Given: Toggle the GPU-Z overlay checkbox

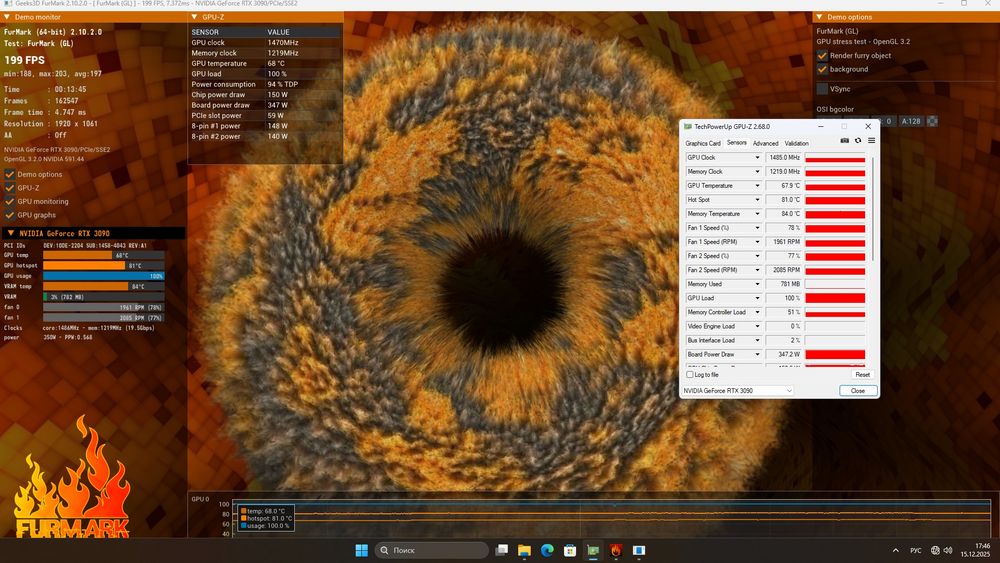Looking at the screenshot, I should point(10,187).
